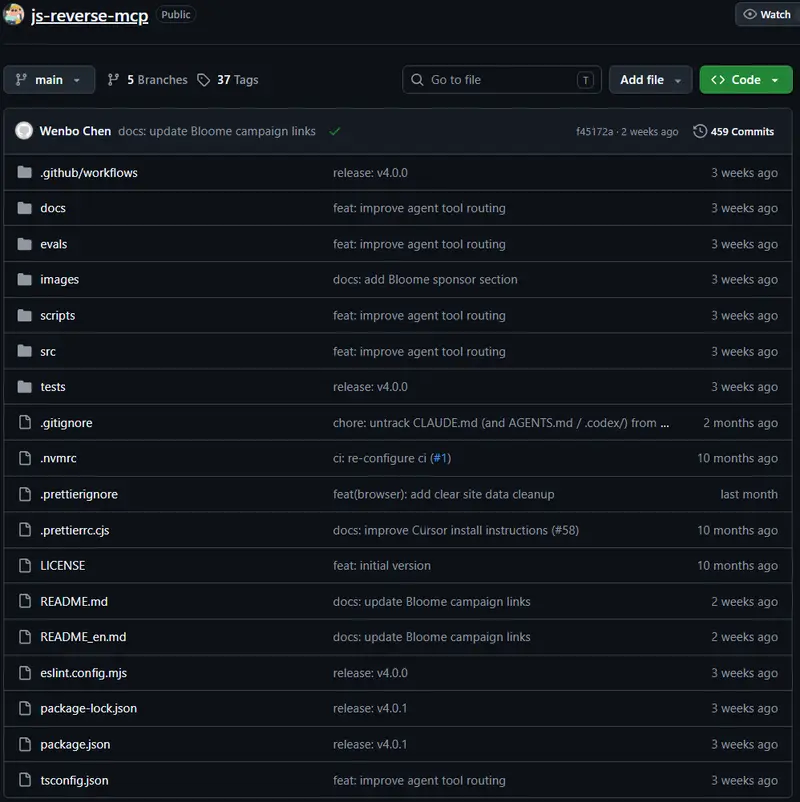800x802 pixels.
Task: Open the README_en.md file
Action: click(83, 637)
